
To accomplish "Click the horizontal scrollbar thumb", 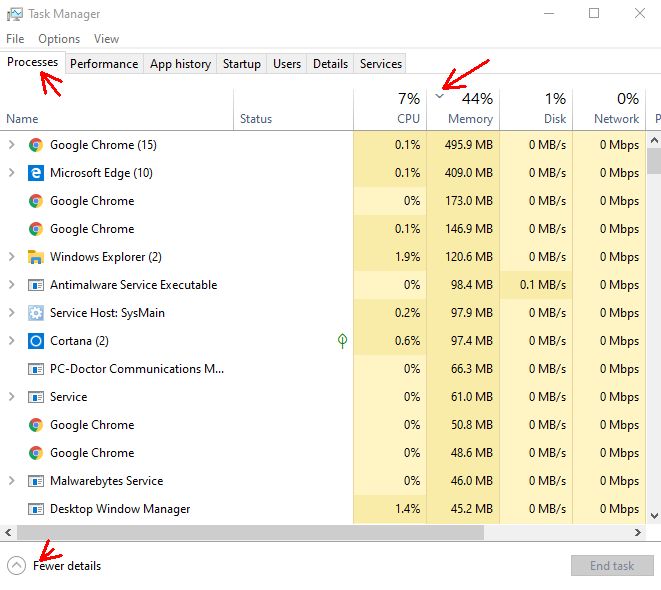I will coord(250,533).
